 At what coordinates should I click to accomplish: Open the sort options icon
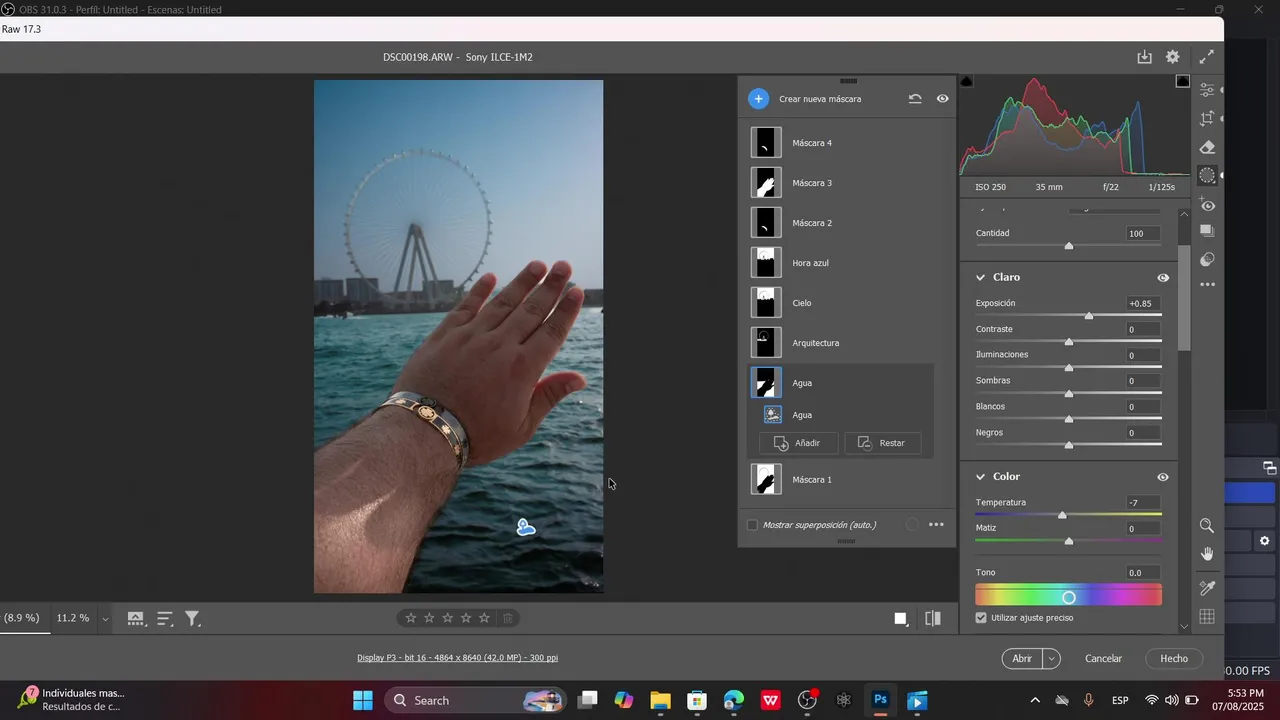pyautogui.click(x=165, y=619)
